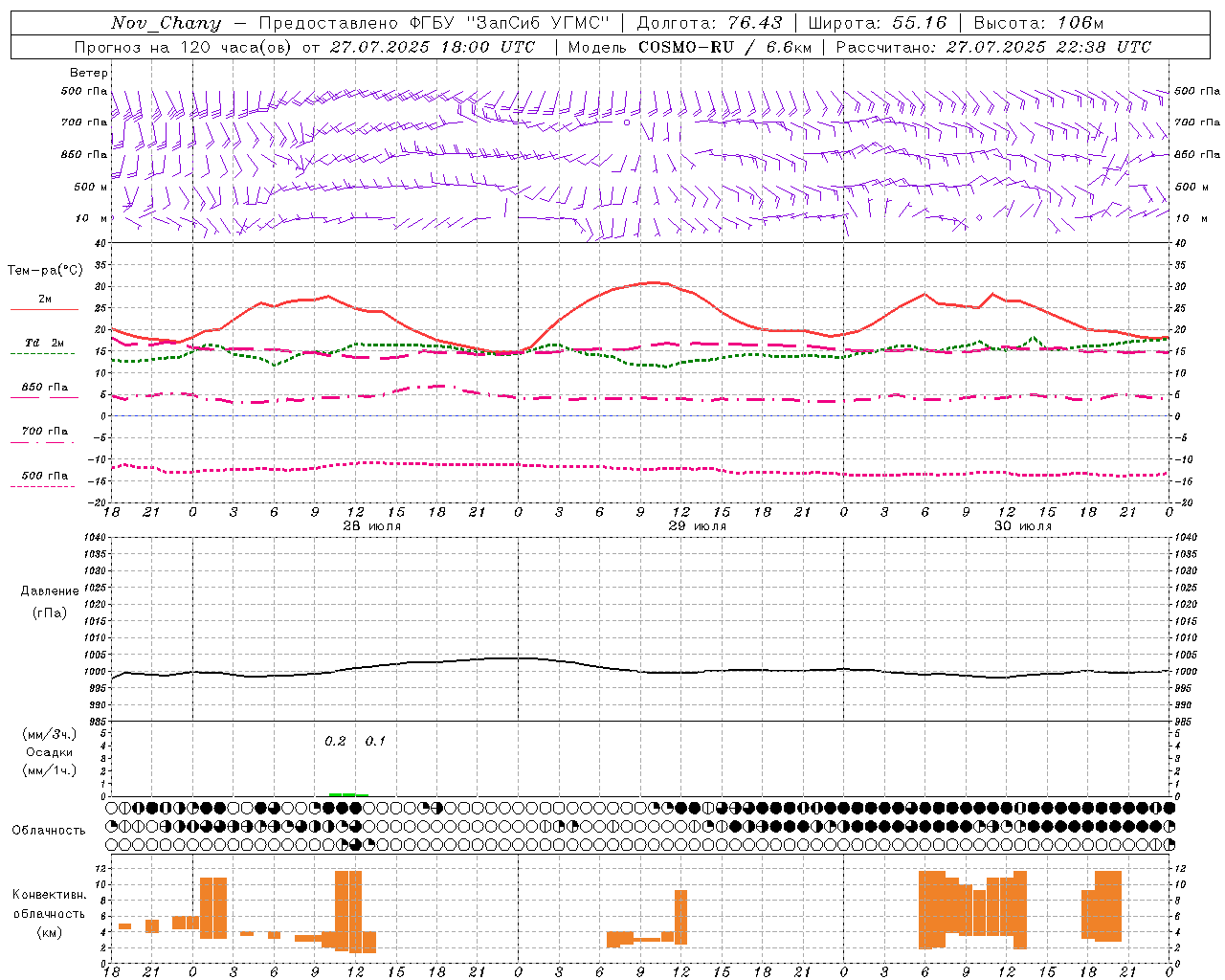Screen dimensions: 1225x980
Task: Click the Облачность row label
Action: coord(49,831)
